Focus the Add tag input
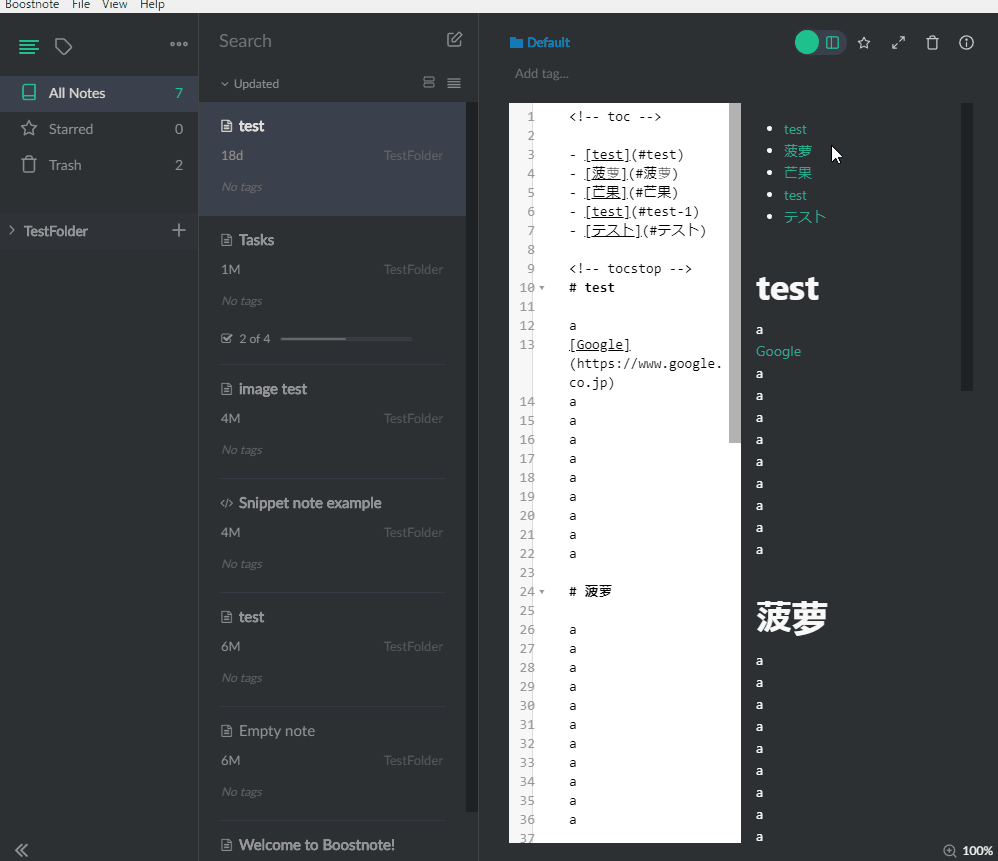The image size is (998, 861). click(542, 73)
